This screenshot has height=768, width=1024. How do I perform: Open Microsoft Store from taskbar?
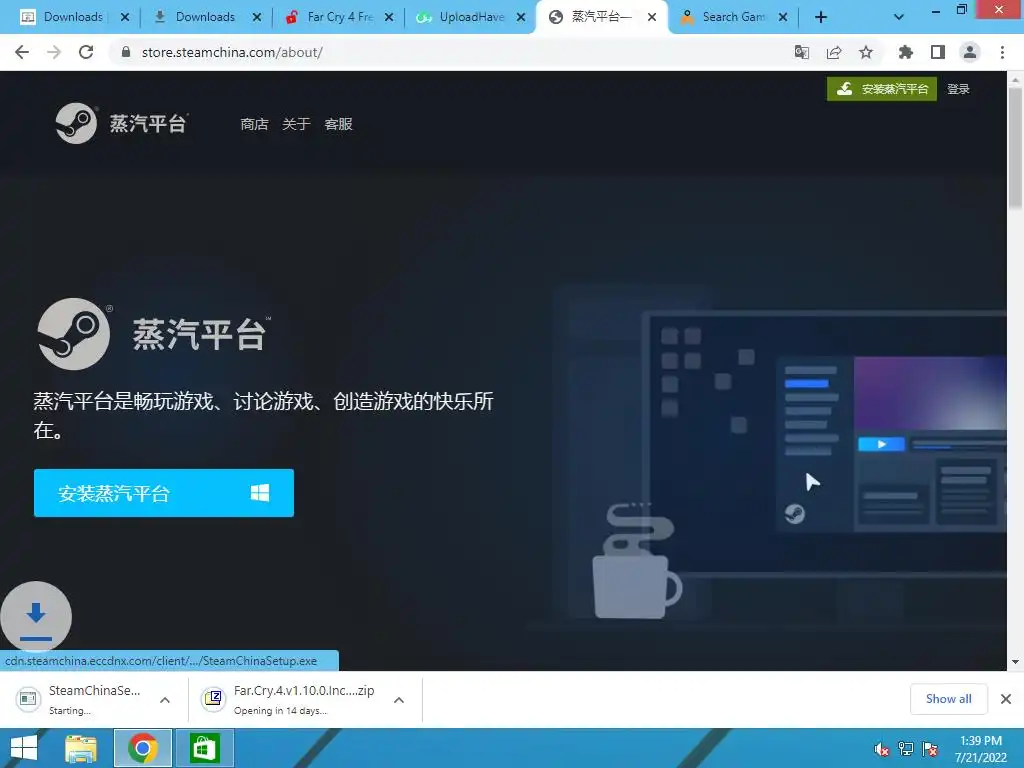[x=204, y=748]
